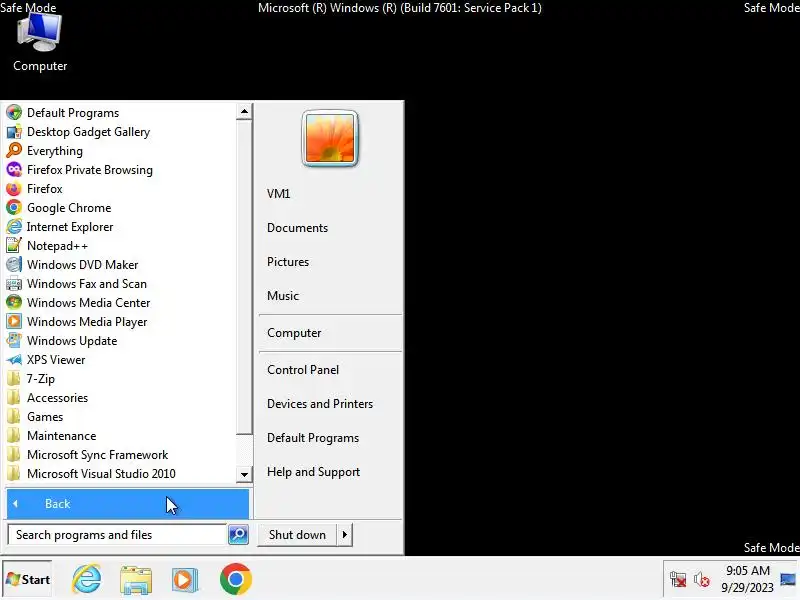This screenshot has width=800, height=600.
Task: Open the Windows Media Center icon
Action: [14, 303]
